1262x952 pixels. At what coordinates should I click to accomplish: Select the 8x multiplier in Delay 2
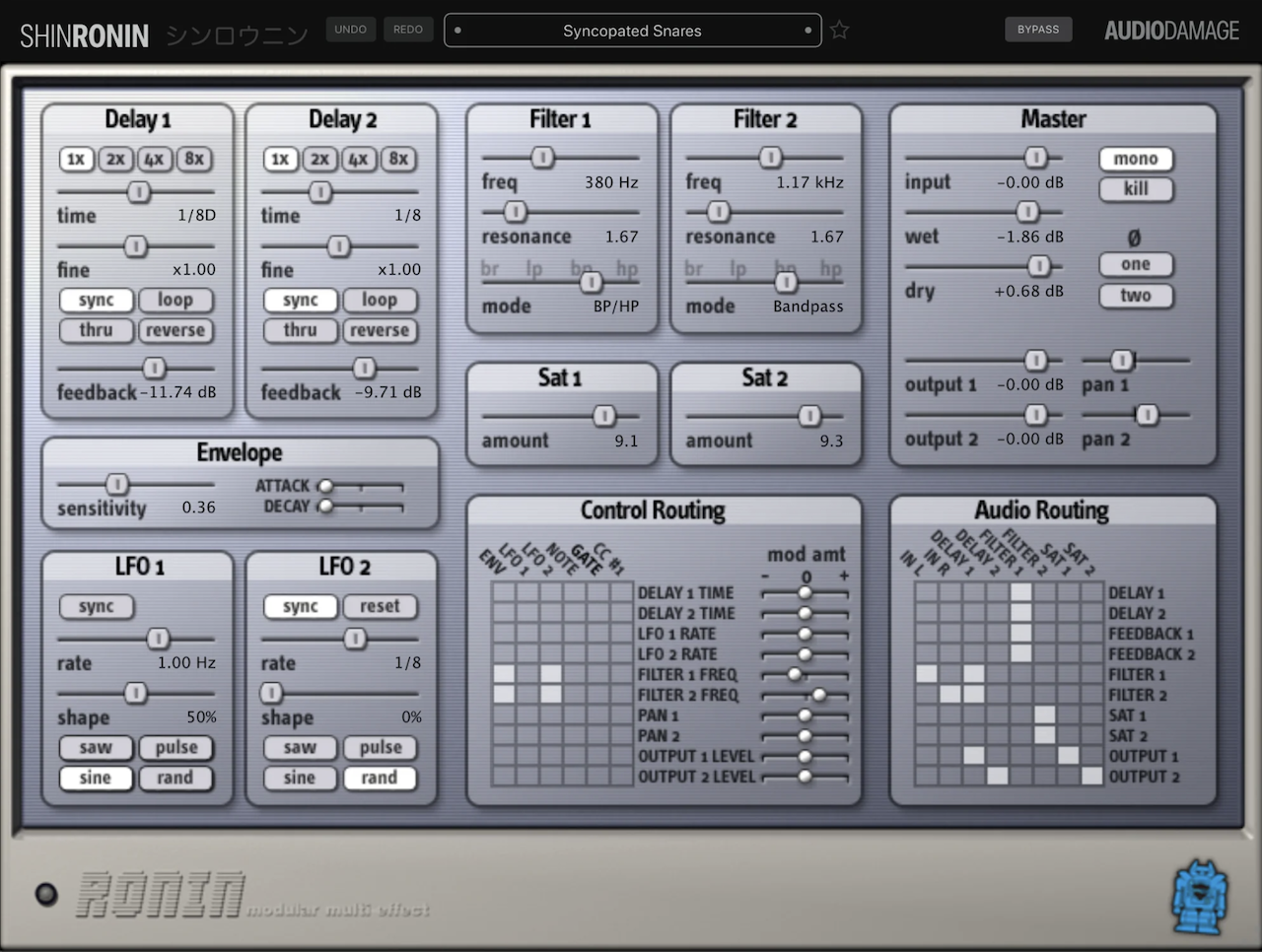[x=398, y=159]
